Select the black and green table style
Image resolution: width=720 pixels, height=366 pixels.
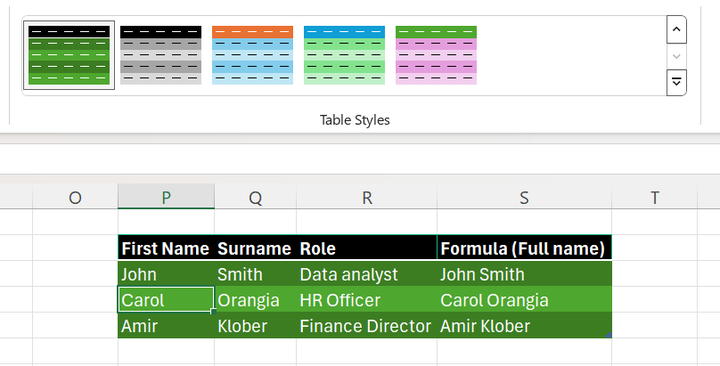click(69, 55)
